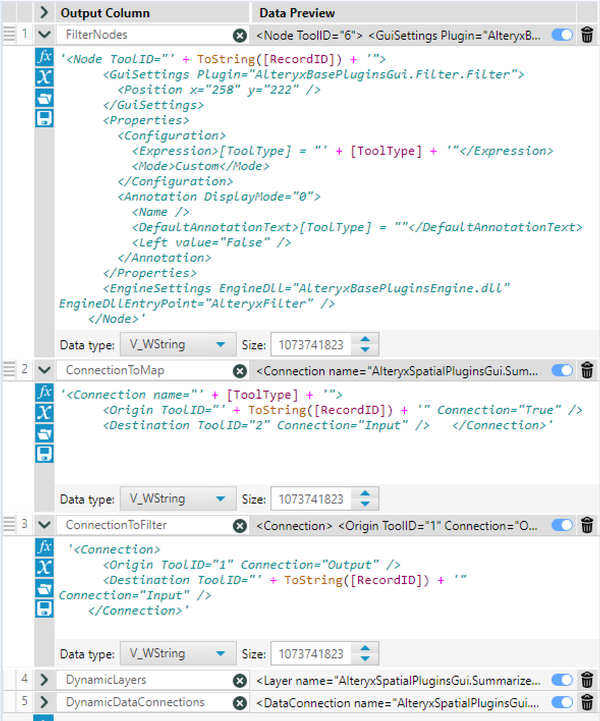Grab the drag handle of row 1
Screen dimensions: 600x721
tap(9, 34)
